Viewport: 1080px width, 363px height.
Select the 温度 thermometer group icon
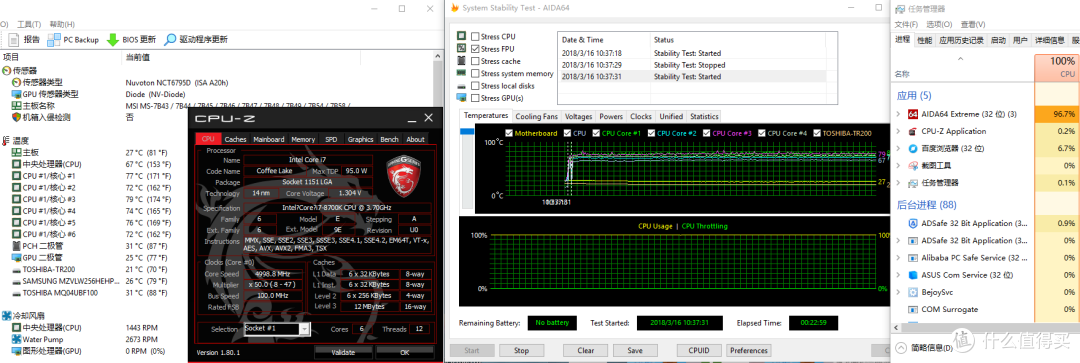tap(6, 141)
